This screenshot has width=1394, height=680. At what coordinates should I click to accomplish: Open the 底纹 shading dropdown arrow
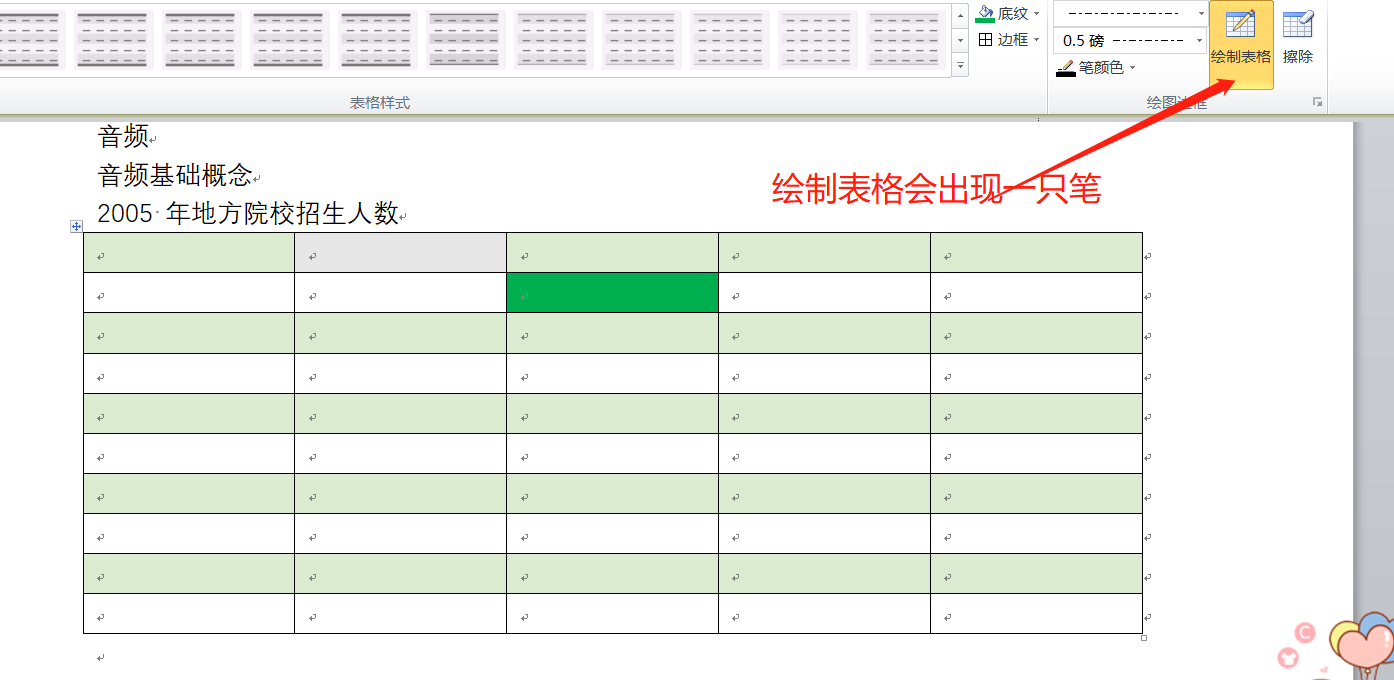1036,13
